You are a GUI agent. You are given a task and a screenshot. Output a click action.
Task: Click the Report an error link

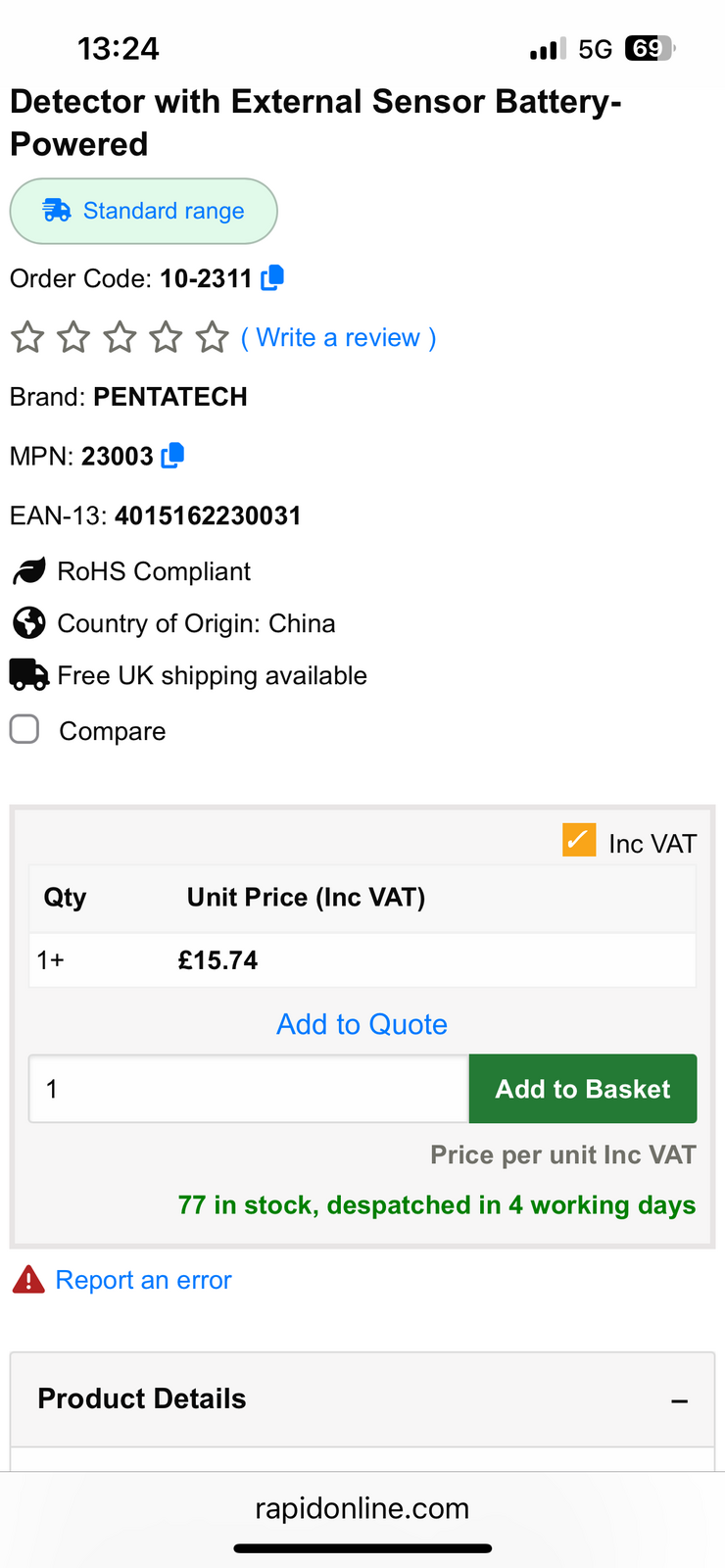(x=143, y=1280)
